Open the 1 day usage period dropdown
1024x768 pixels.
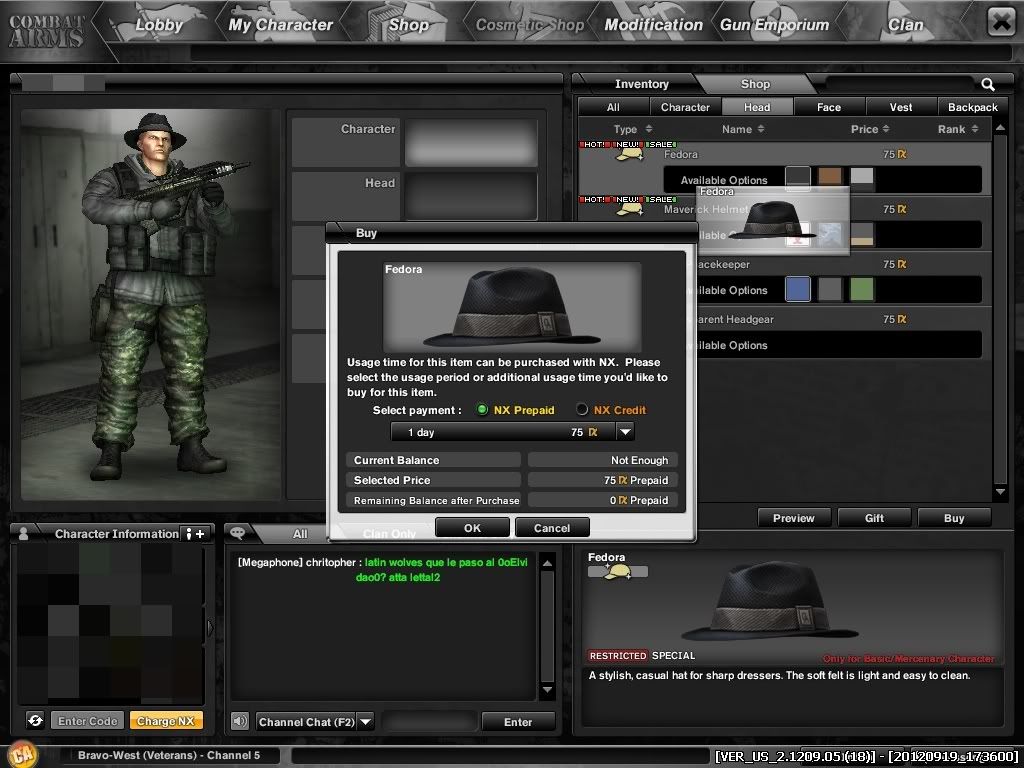coord(625,432)
